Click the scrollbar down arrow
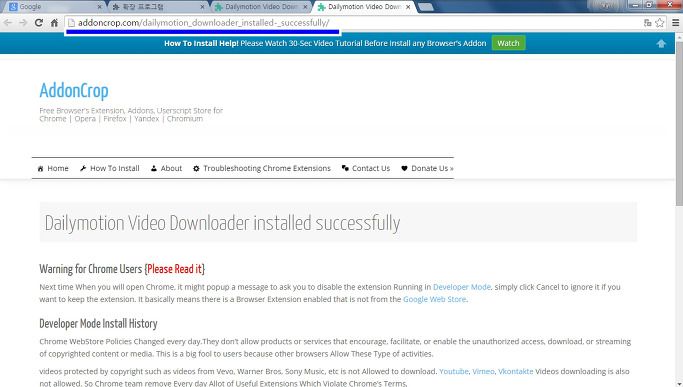This screenshot has height=387, width=683. pos(679,383)
